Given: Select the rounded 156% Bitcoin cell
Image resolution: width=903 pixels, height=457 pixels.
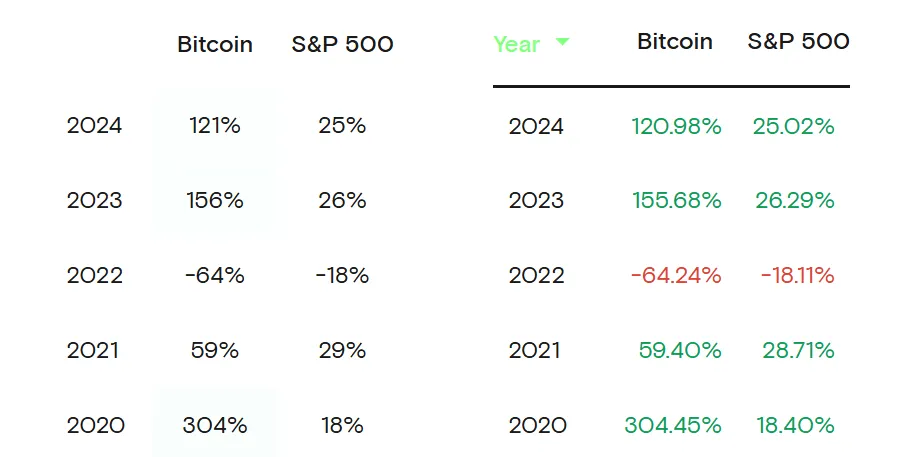Looking at the screenshot, I should pos(215,200).
